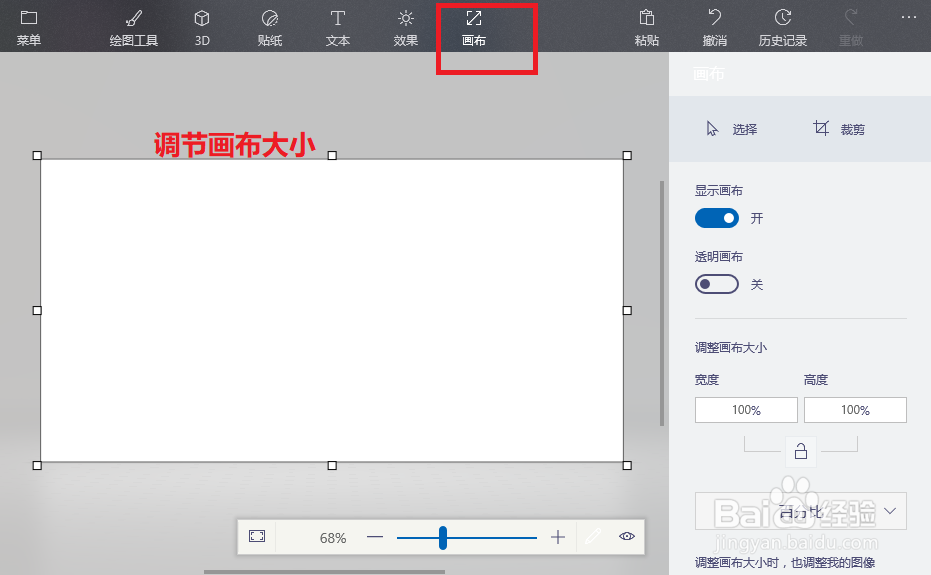
Task: Click the 68% zoom value
Action: pyautogui.click(x=332, y=538)
